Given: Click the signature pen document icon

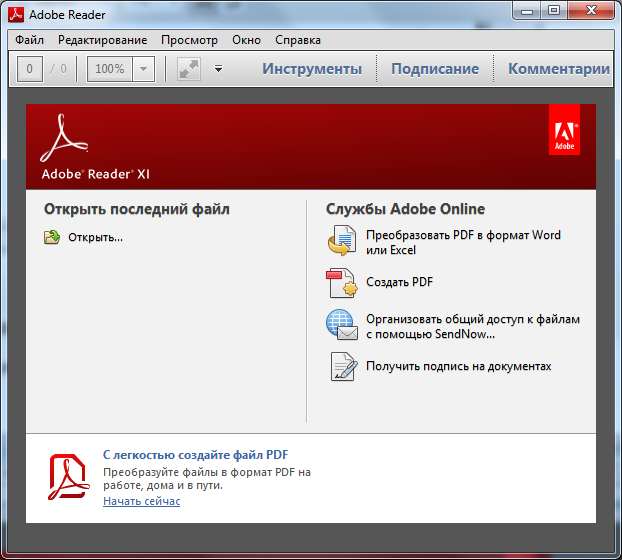Looking at the screenshot, I should pos(344,366).
